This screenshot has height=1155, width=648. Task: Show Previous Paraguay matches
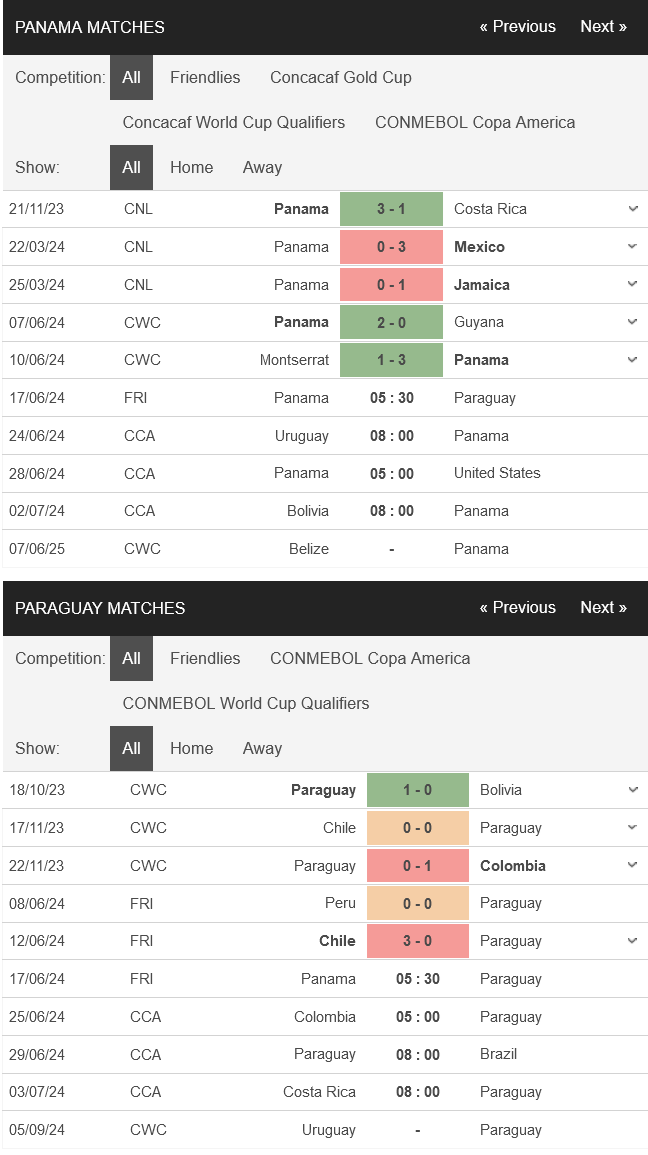coord(517,608)
